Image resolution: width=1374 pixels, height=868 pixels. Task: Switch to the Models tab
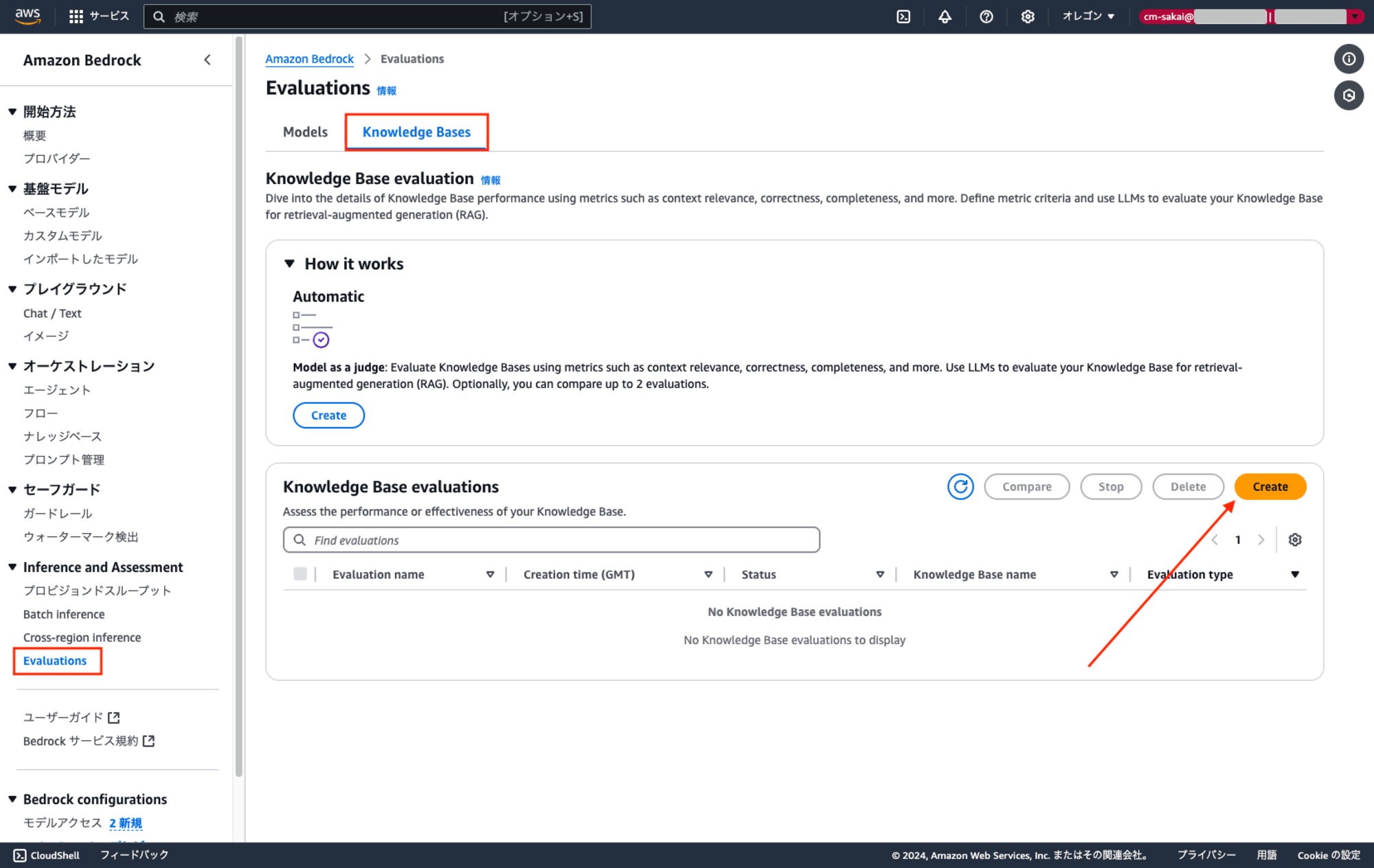click(305, 132)
